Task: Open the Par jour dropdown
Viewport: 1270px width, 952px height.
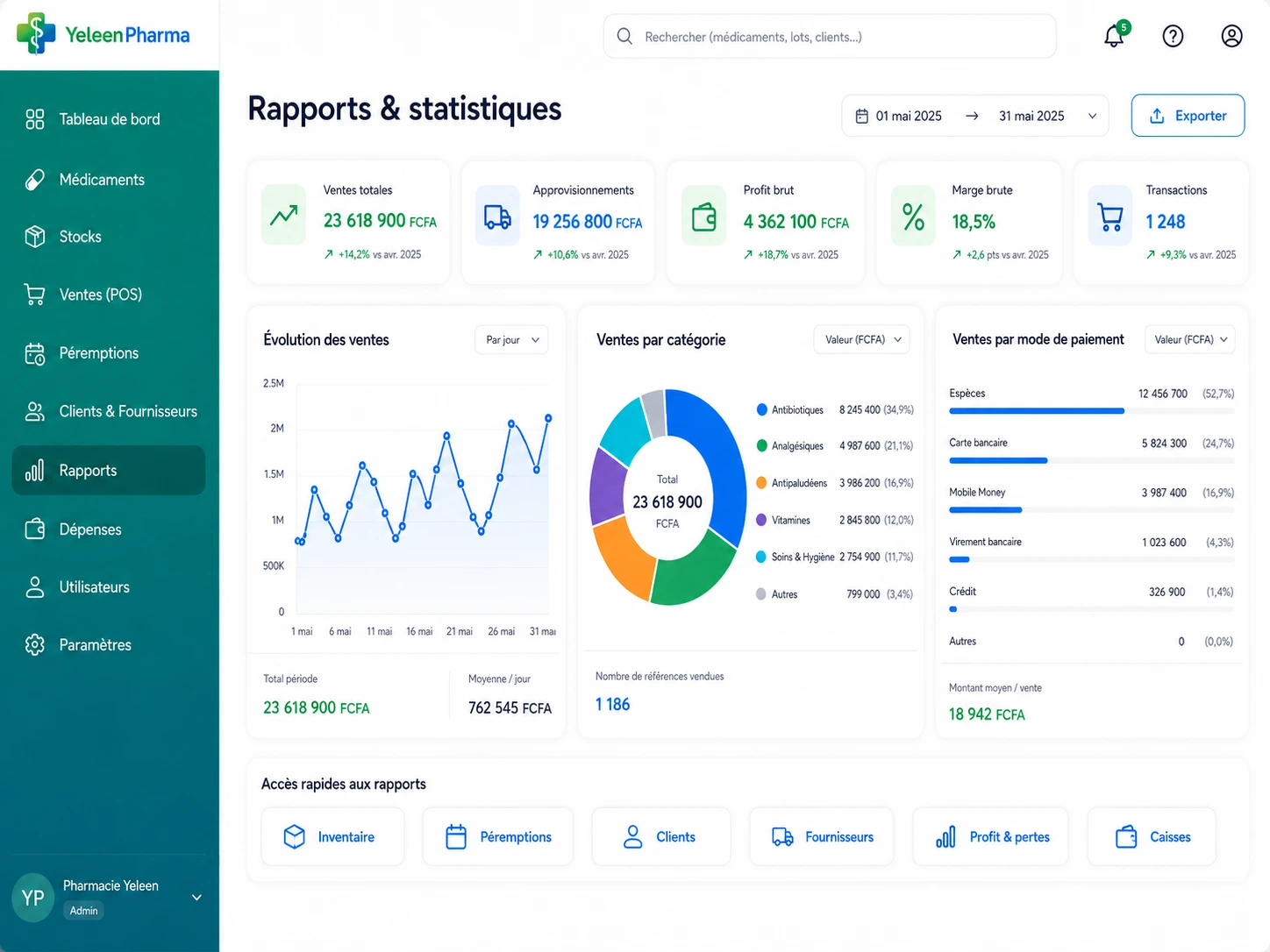Action: pos(512,340)
